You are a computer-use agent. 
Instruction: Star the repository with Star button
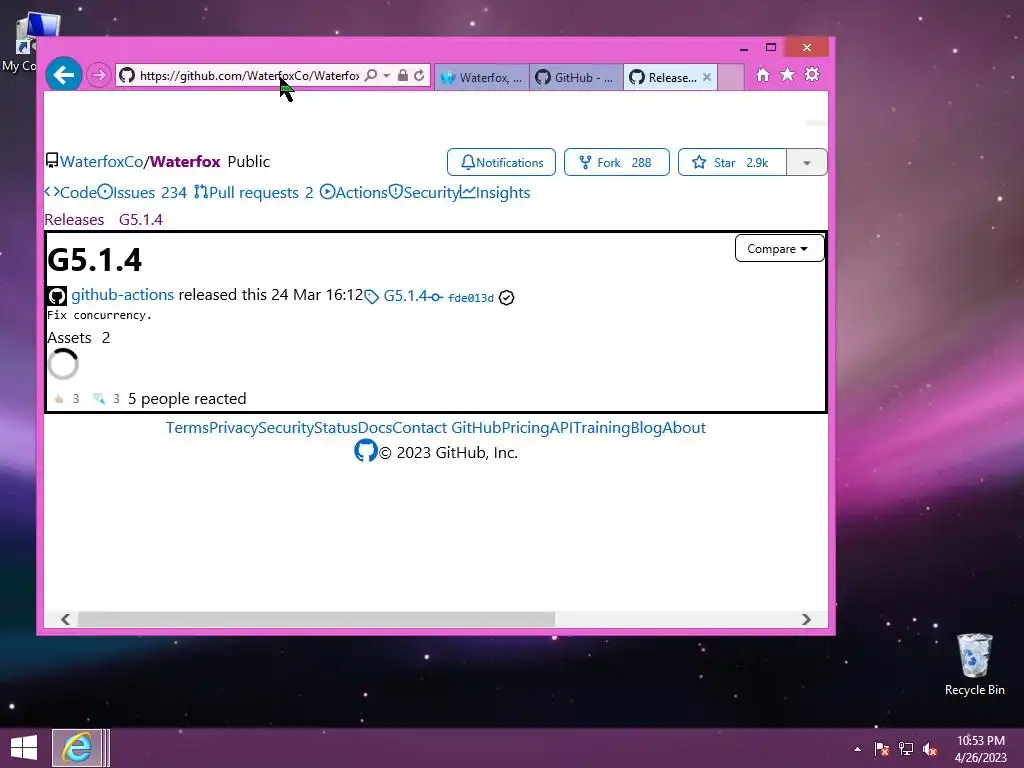coord(732,162)
